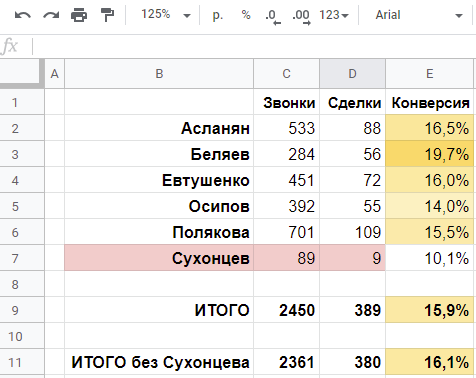Select column D header
The width and height of the screenshot is (476, 378).
352,74
